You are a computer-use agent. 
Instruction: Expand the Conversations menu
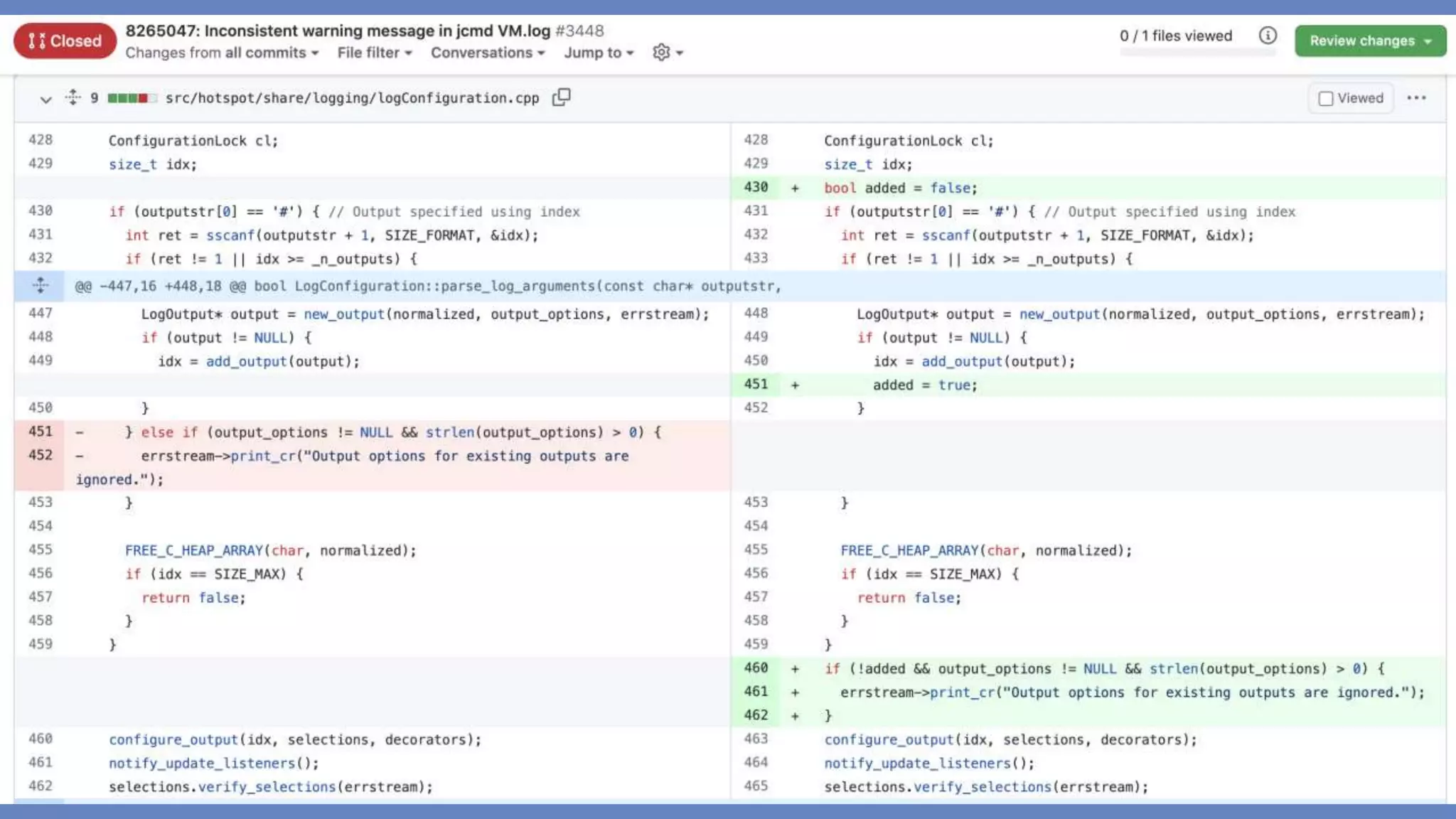coord(487,53)
